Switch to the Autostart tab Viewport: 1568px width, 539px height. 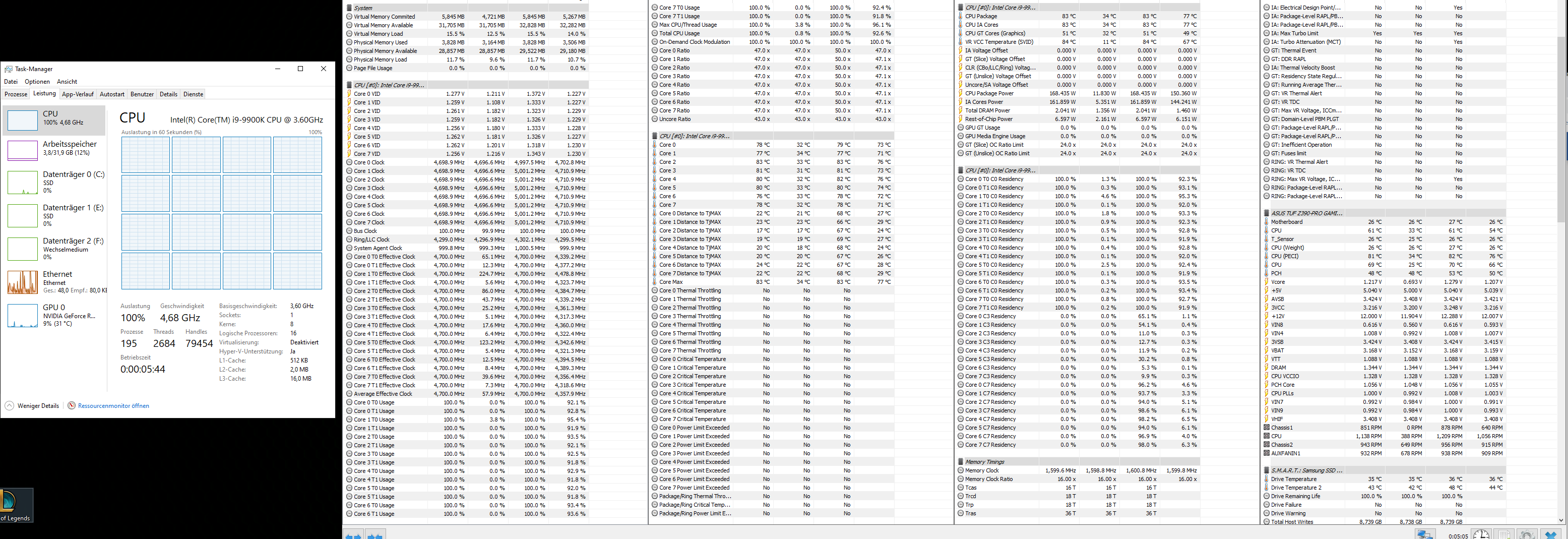(112, 94)
